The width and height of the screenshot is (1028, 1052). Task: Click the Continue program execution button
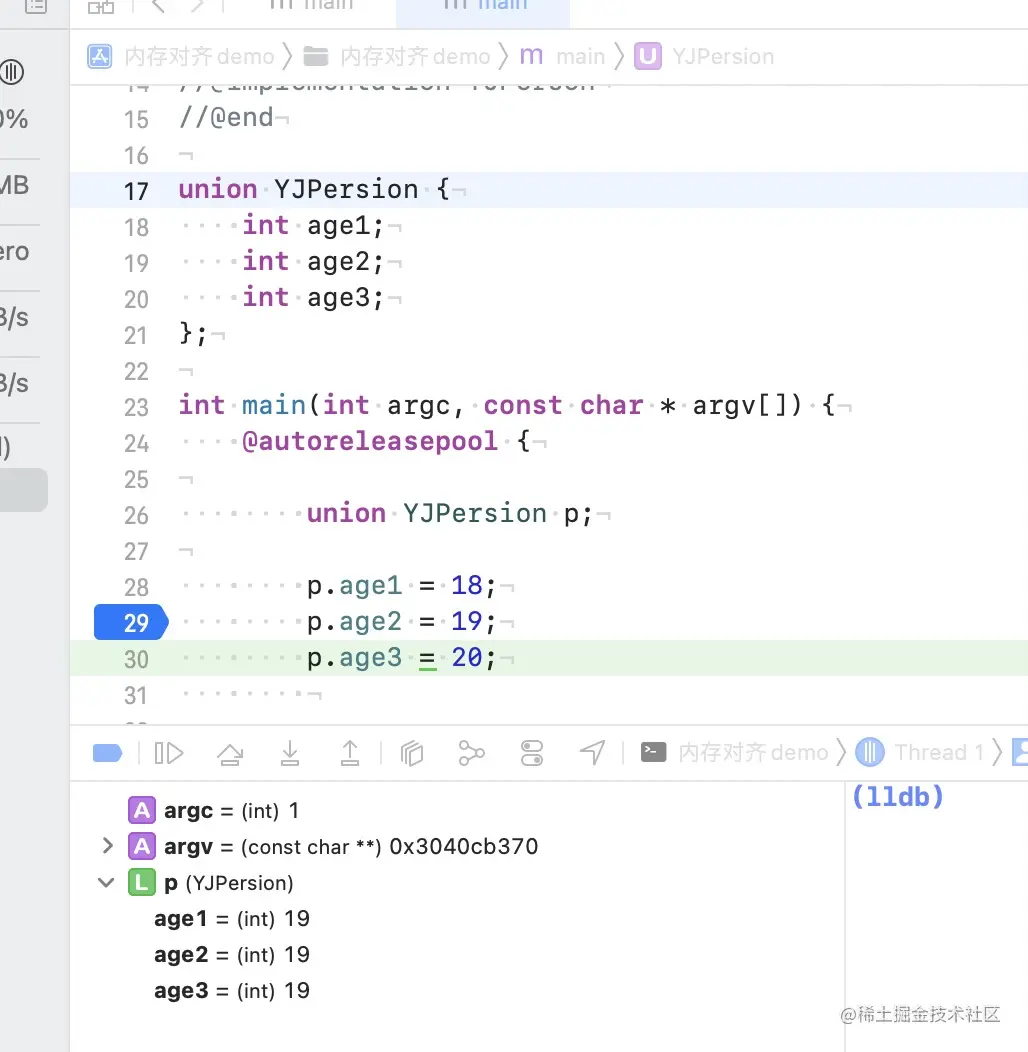click(168, 753)
